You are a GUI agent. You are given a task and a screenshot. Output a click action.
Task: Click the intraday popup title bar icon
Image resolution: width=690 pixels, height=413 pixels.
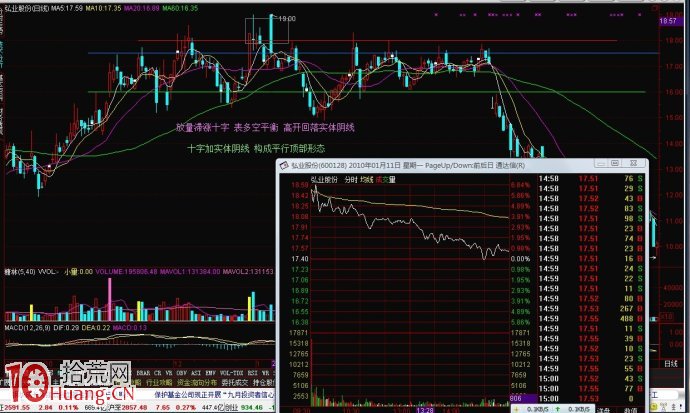pos(284,165)
